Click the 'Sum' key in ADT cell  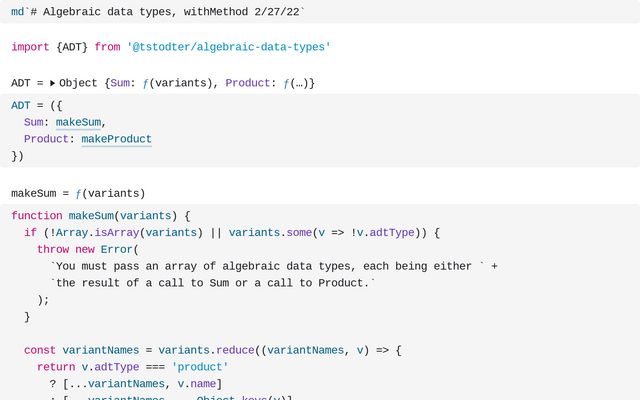(x=33, y=122)
